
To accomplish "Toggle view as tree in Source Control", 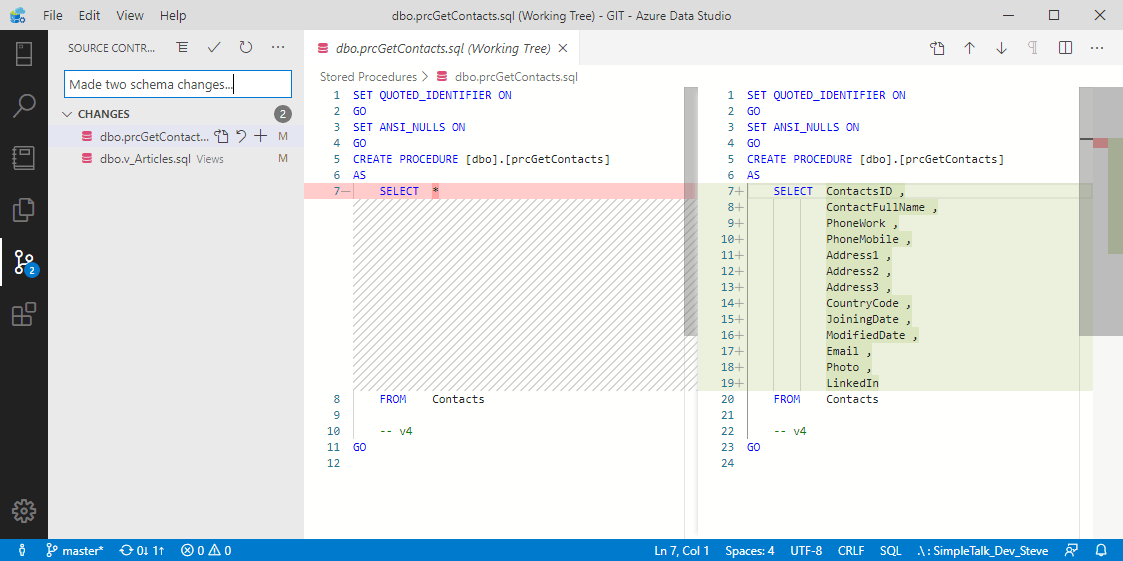I will tap(182, 48).
